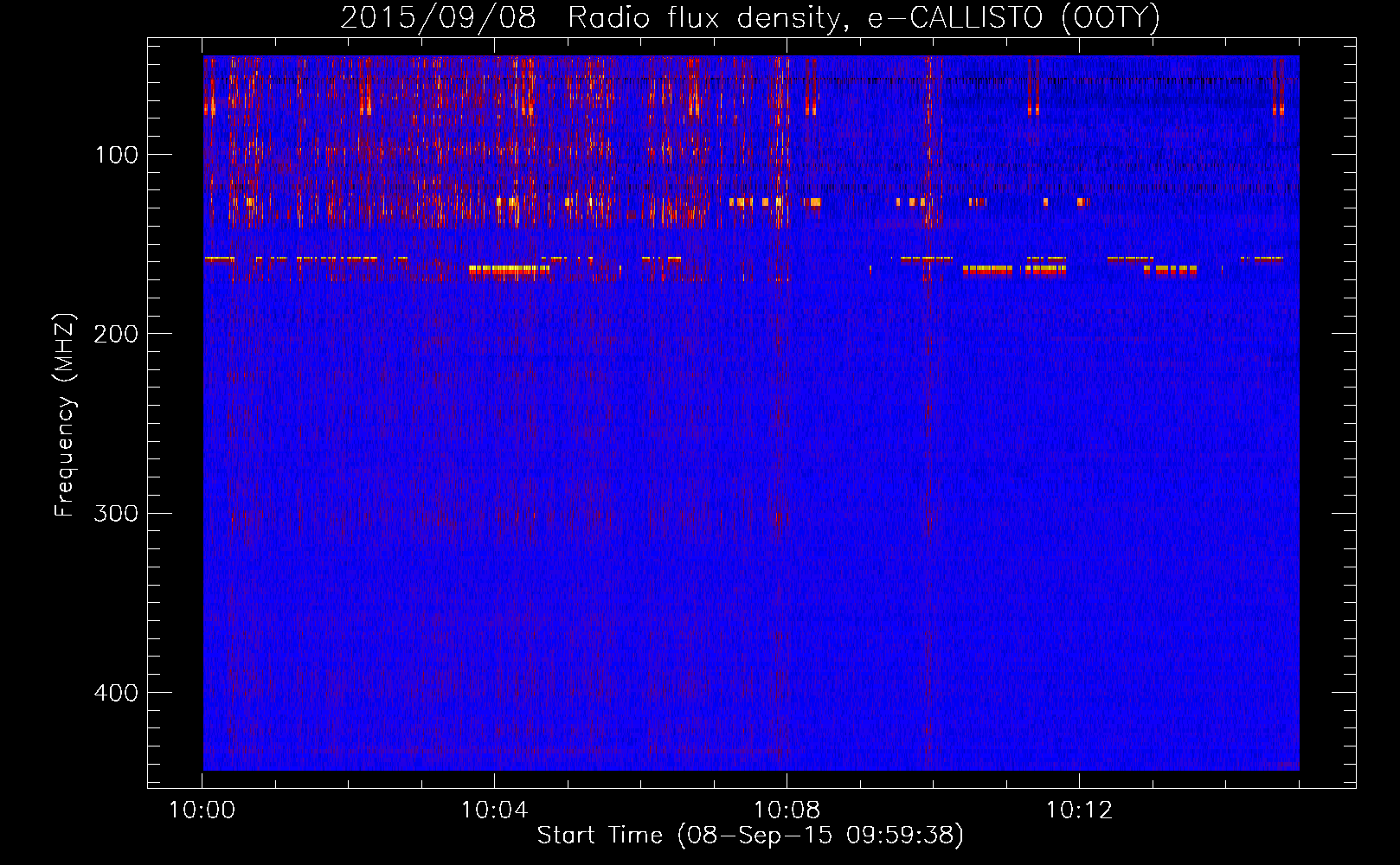This screenshot has width=1400, height=865.
Task: Click the 10:04 time tick label
Action: click(494, 810)
